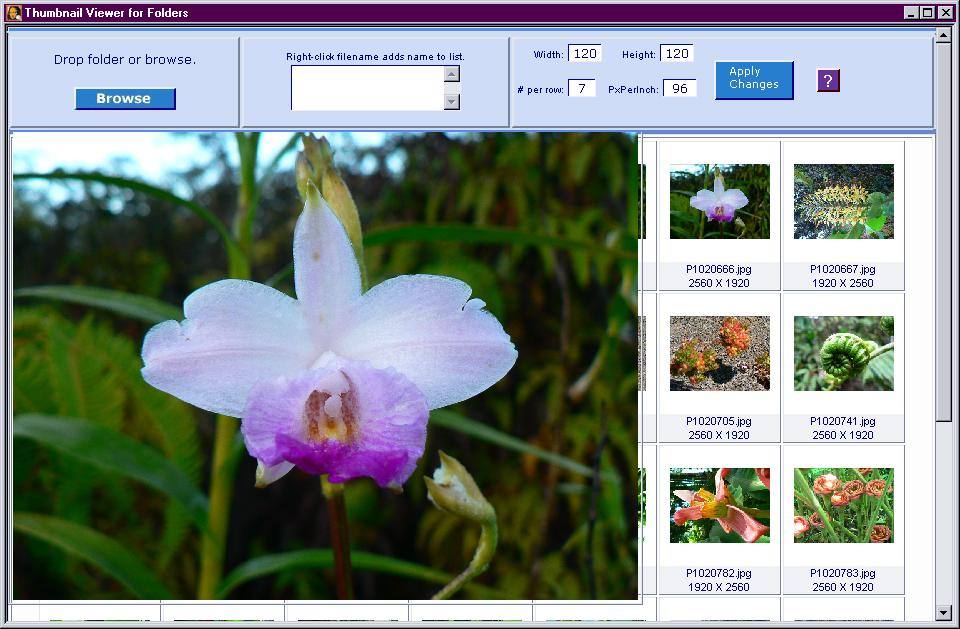The height and width of the screenshot is (629, 960).
Task: Open the P1020783.jpg thumbnail
Action: point(844,505)
